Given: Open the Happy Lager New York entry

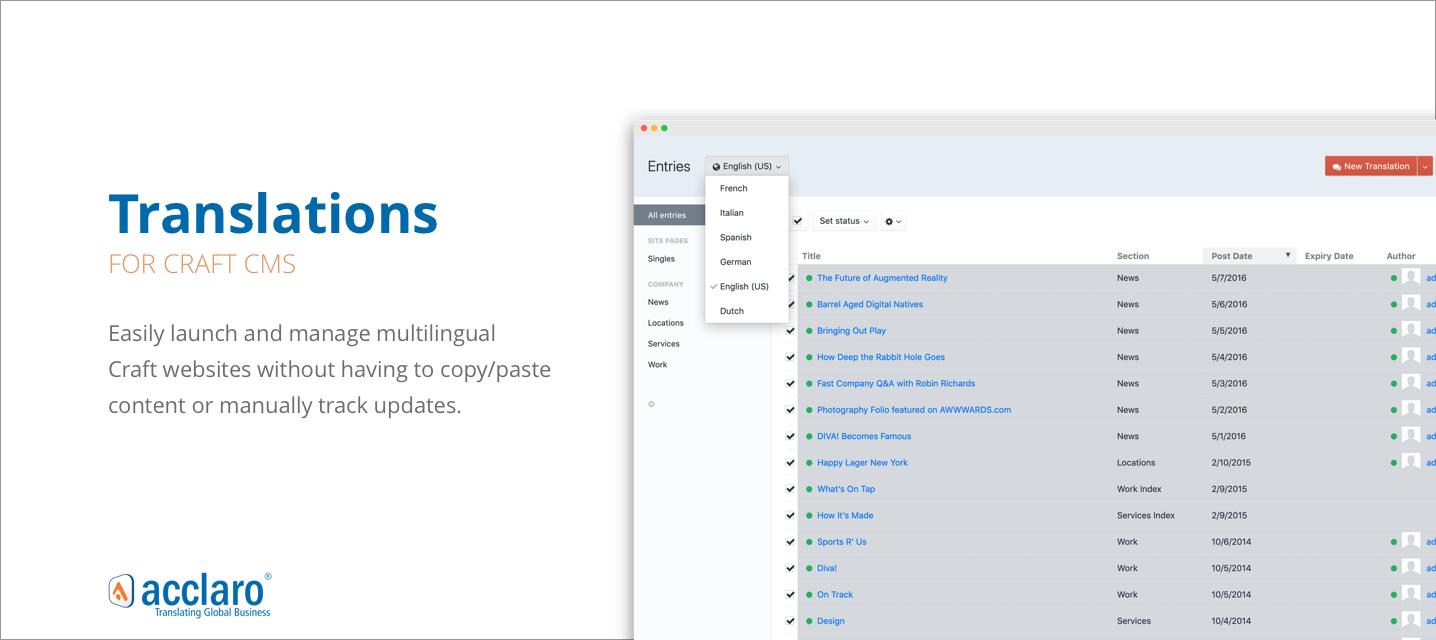Looking at the screenshot, I should point(862,463).
